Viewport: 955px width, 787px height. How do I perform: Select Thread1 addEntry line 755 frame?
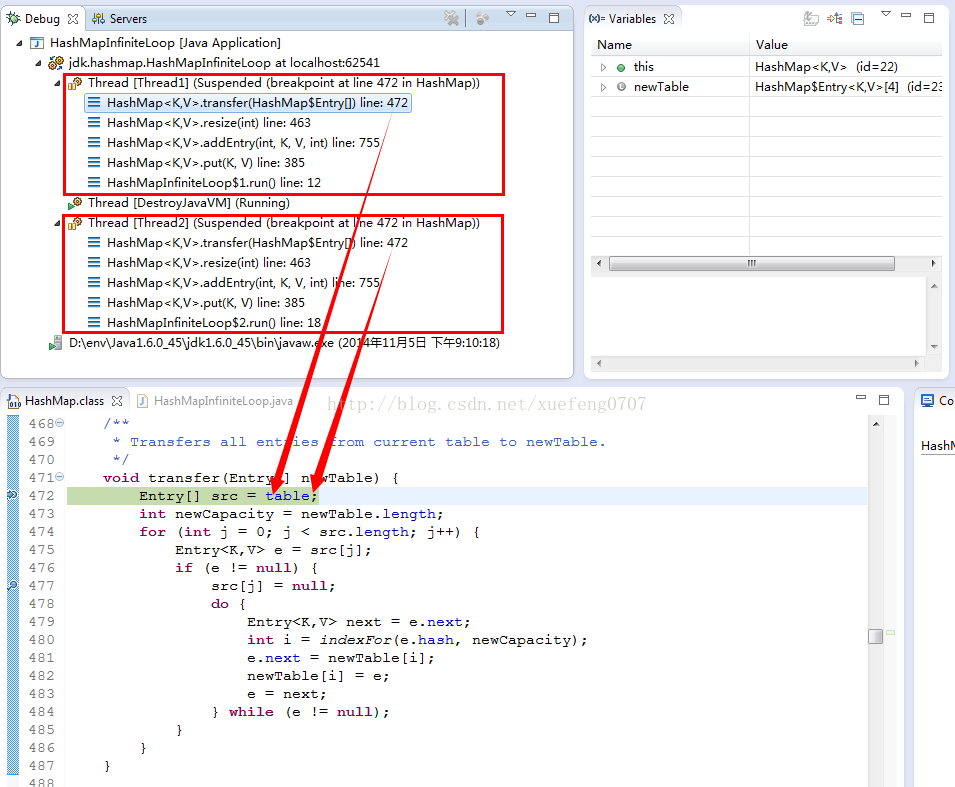click(x=233, y=143)
